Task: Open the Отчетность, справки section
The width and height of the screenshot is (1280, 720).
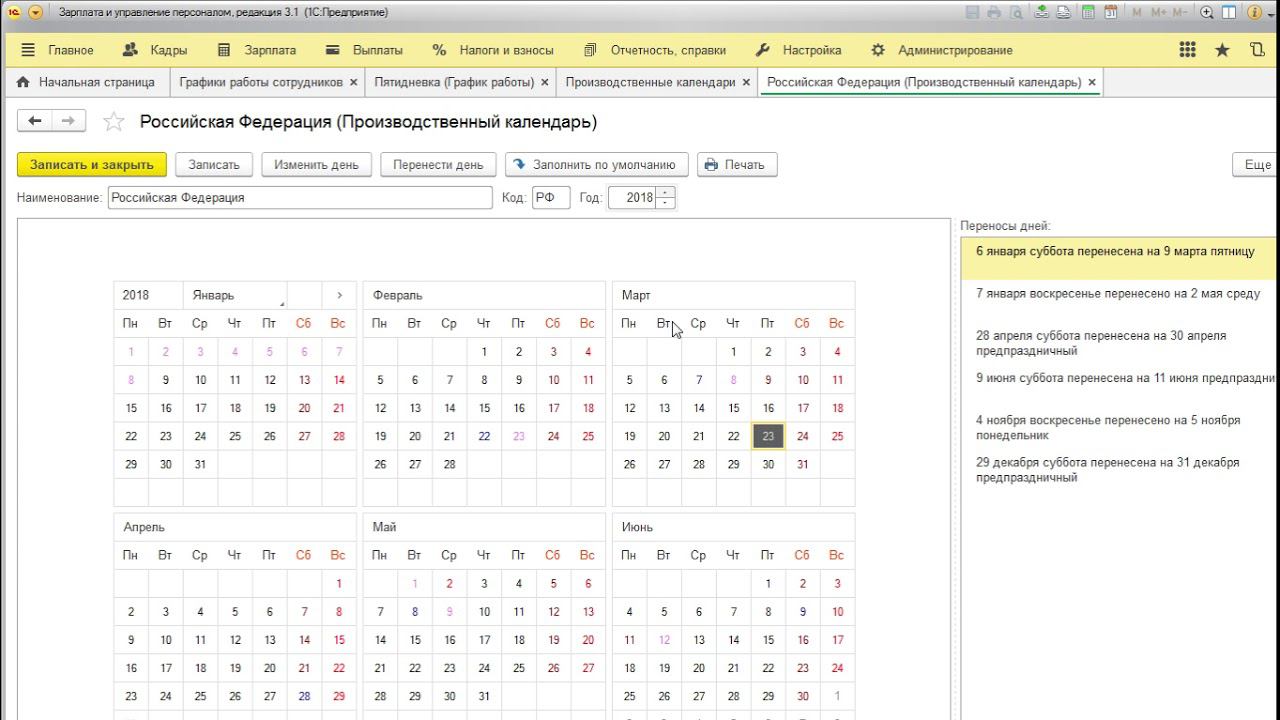Action: 654,50
